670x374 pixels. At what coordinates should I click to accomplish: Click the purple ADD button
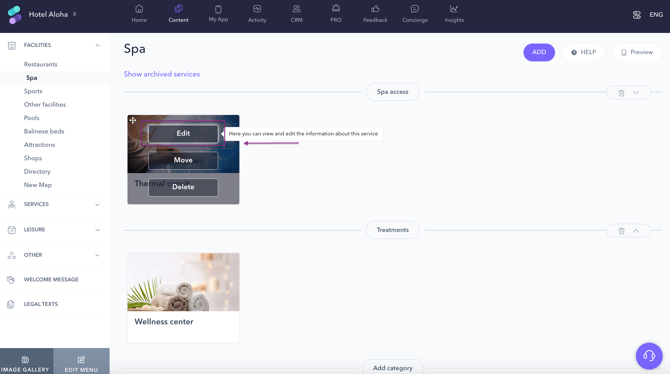click(x=539, y=52)
